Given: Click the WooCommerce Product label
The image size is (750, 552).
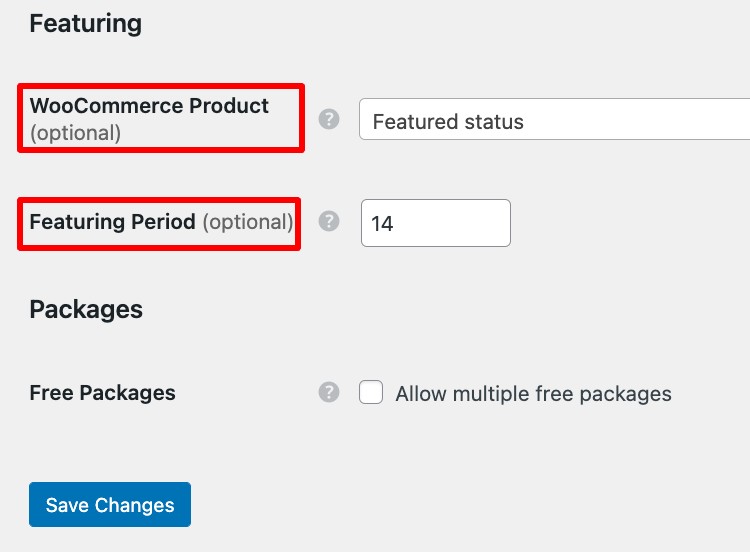Looking at the screenshot, I should pos(149,106).
